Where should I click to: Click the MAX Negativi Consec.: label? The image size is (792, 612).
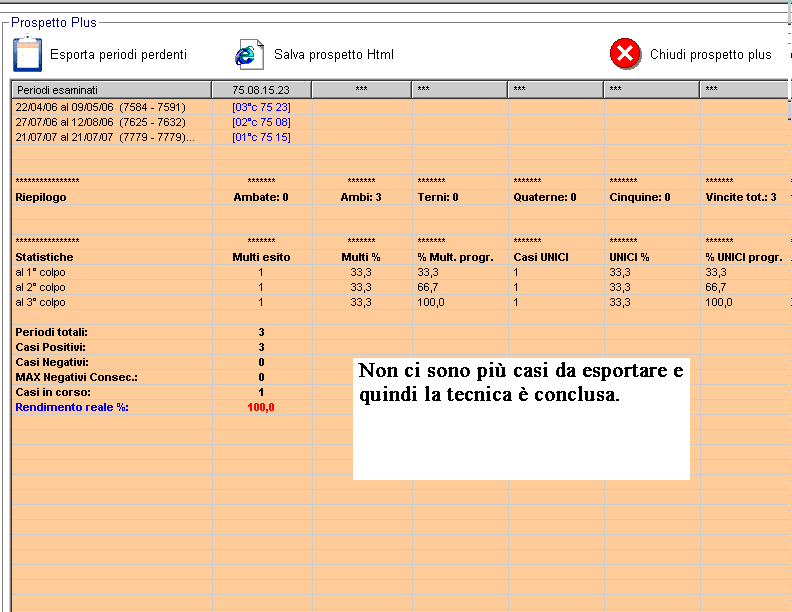(x=76, y=378)
